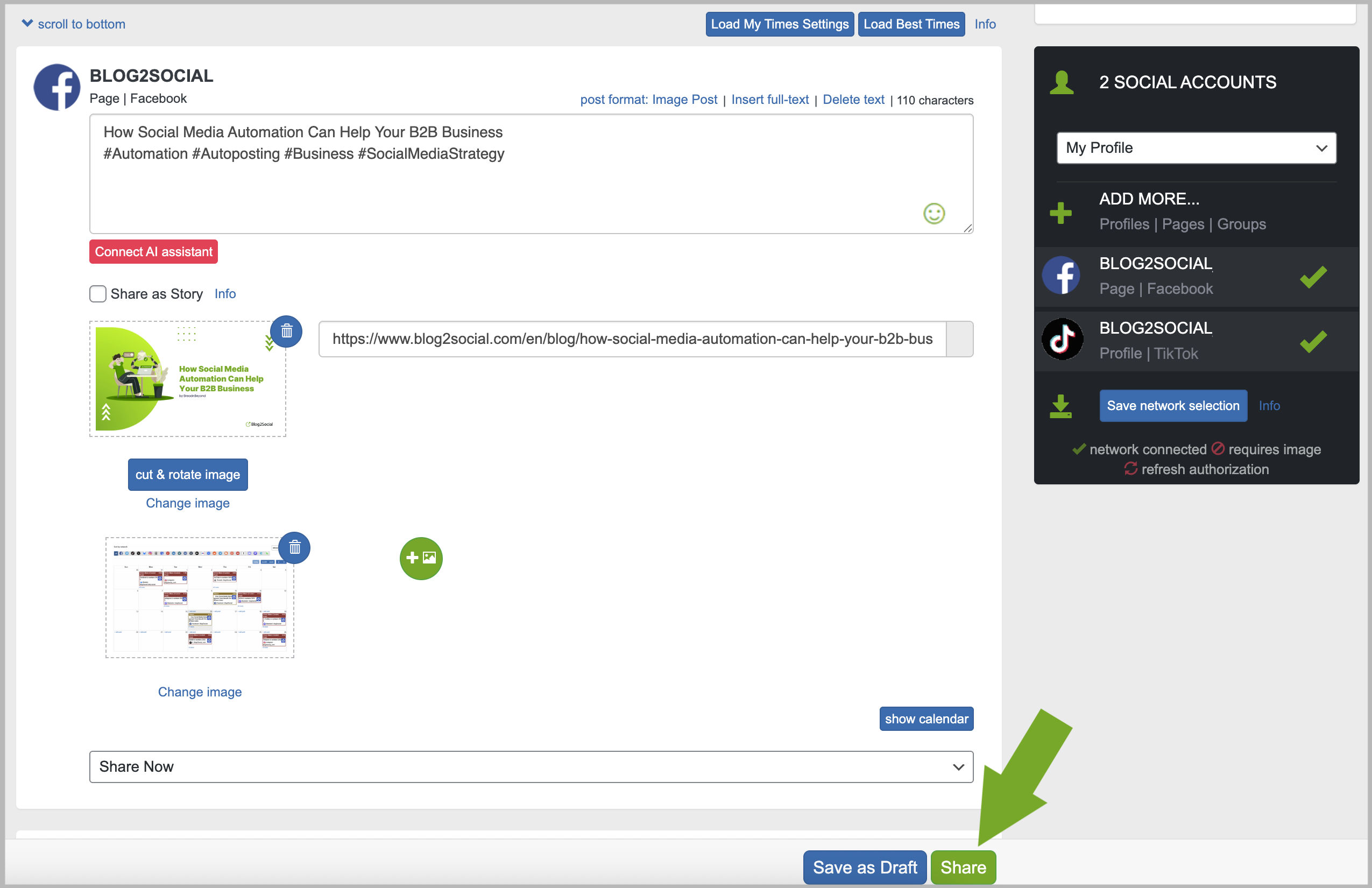Click Change image under the first image

187,503
